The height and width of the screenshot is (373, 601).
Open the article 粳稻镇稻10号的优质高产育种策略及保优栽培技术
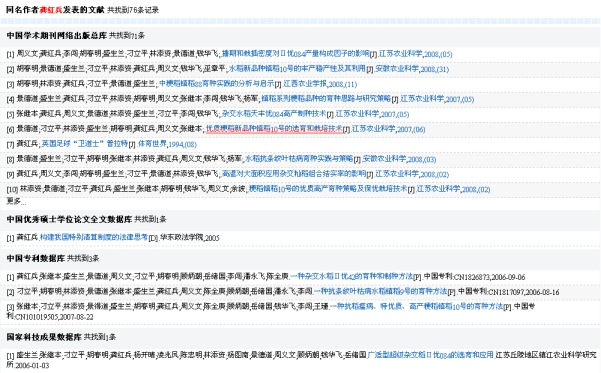pyautogui.click(x=328, y=189)
